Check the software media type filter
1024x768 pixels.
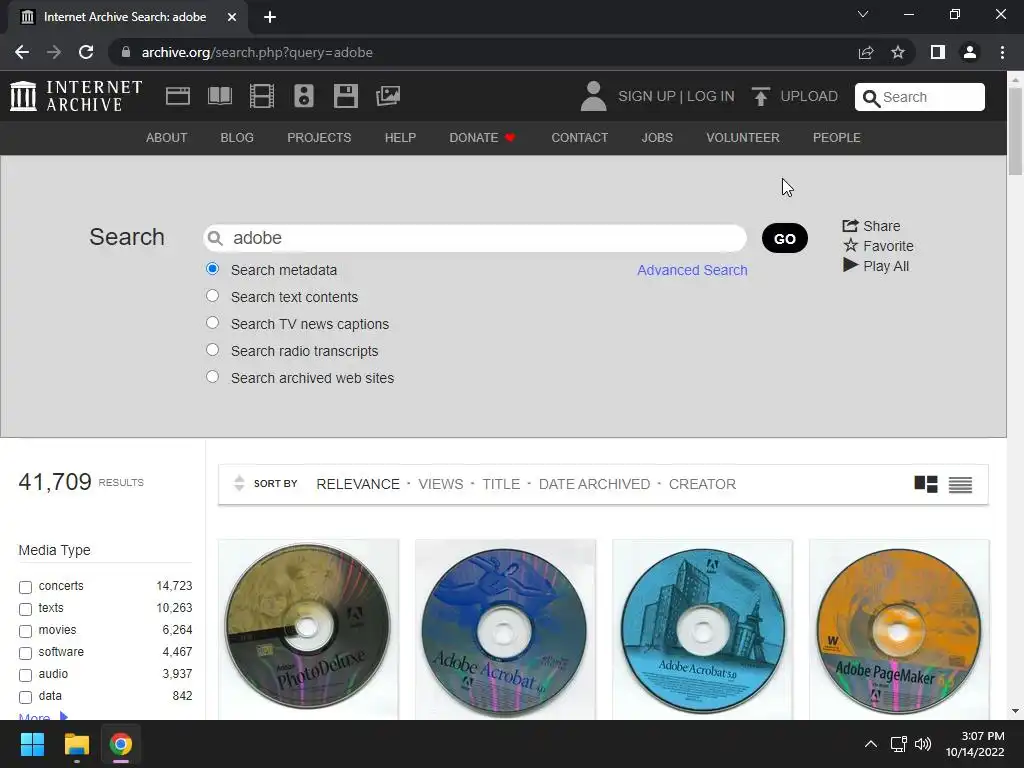pos(25,653)
